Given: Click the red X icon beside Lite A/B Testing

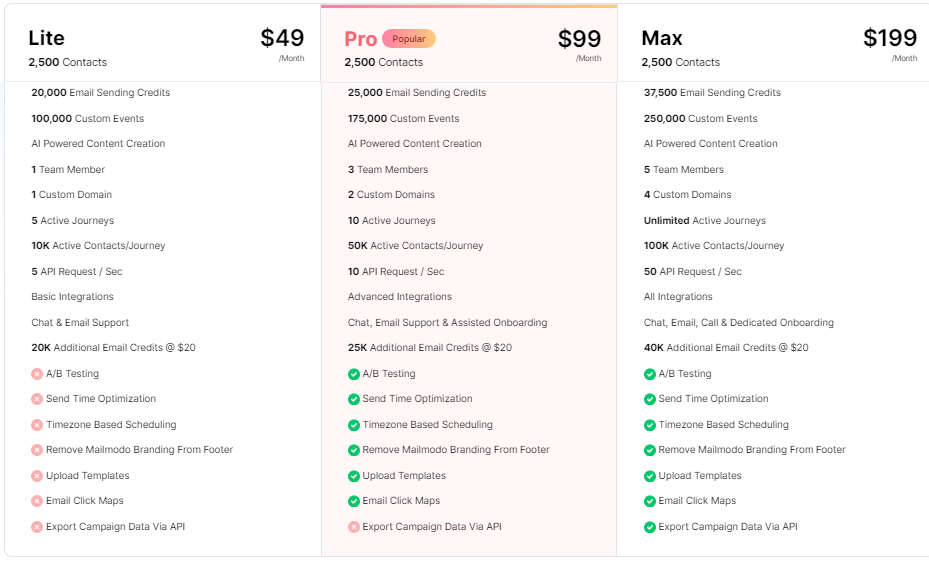Looking at the screenshot, I should pos(37,374).
